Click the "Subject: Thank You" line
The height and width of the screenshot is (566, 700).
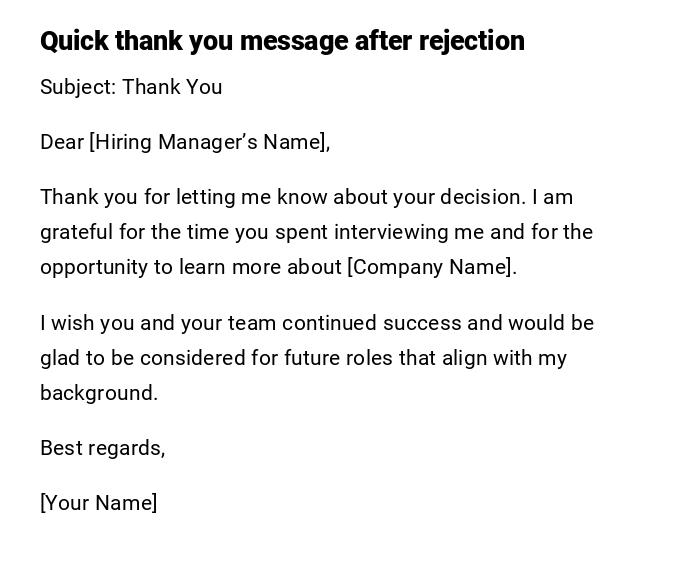pyautogui.click(x=131, y=87)
